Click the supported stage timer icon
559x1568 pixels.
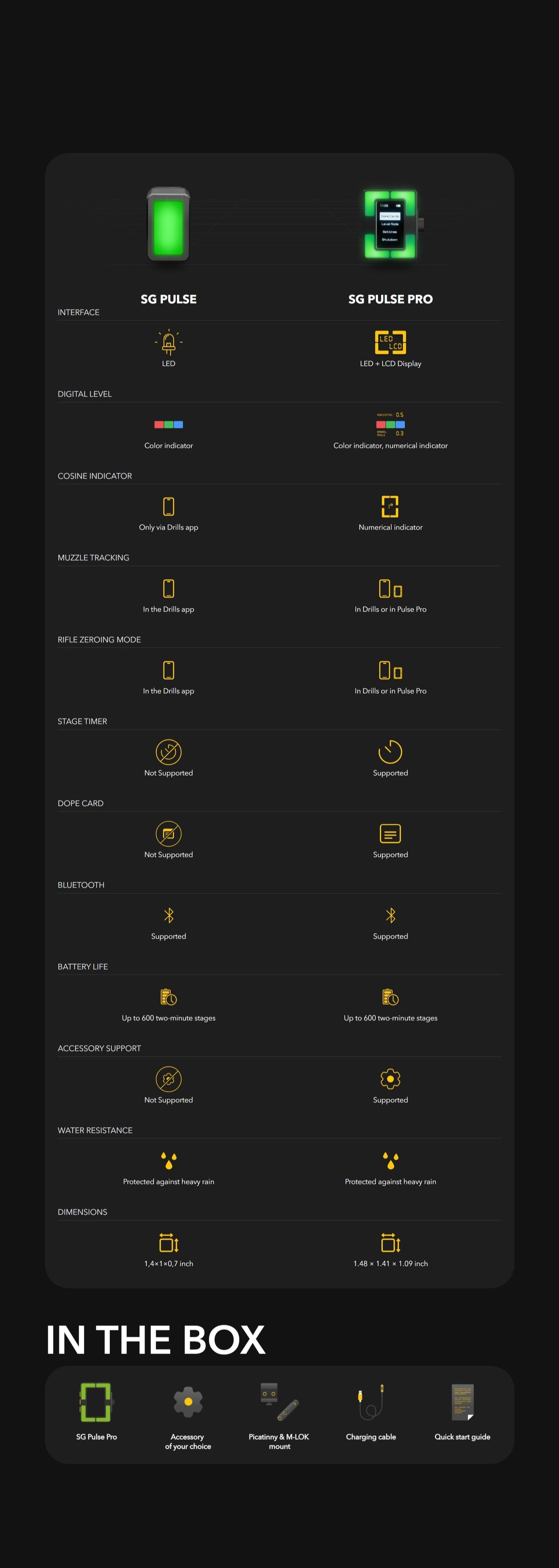pyautogui.click(x=390, y=752)
